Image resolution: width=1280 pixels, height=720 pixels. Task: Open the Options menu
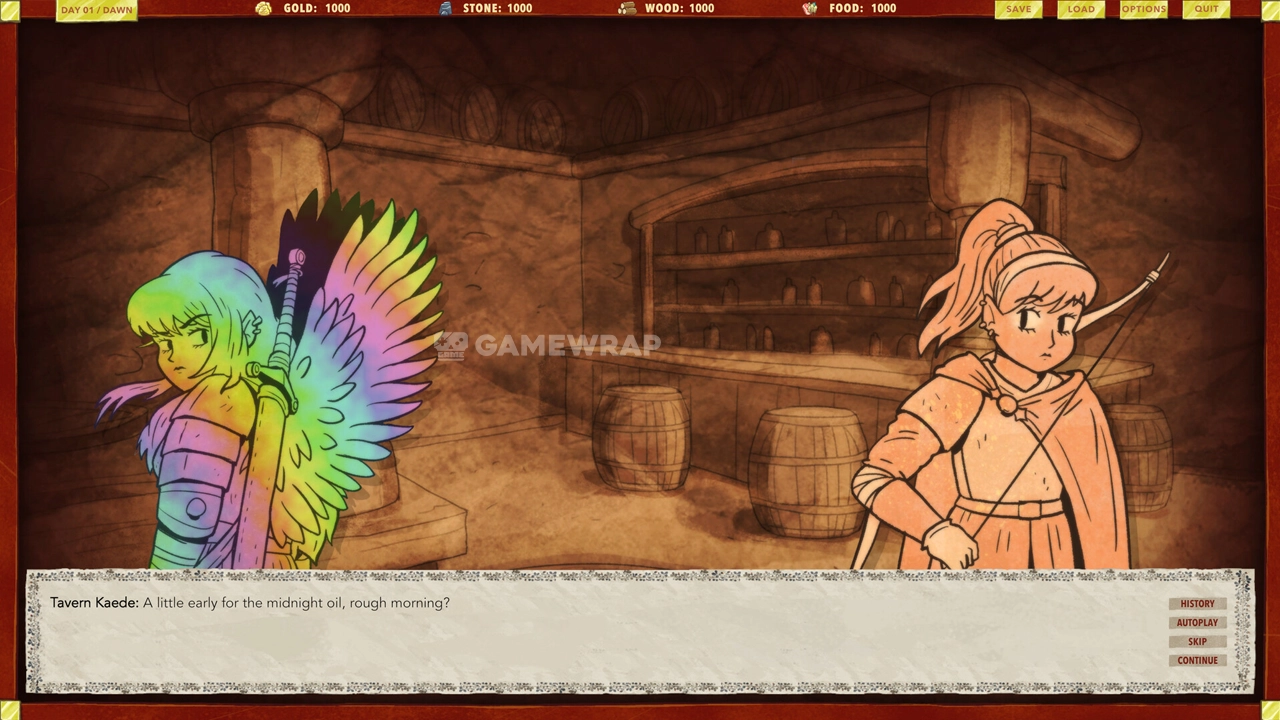(x=1143, y=9)
